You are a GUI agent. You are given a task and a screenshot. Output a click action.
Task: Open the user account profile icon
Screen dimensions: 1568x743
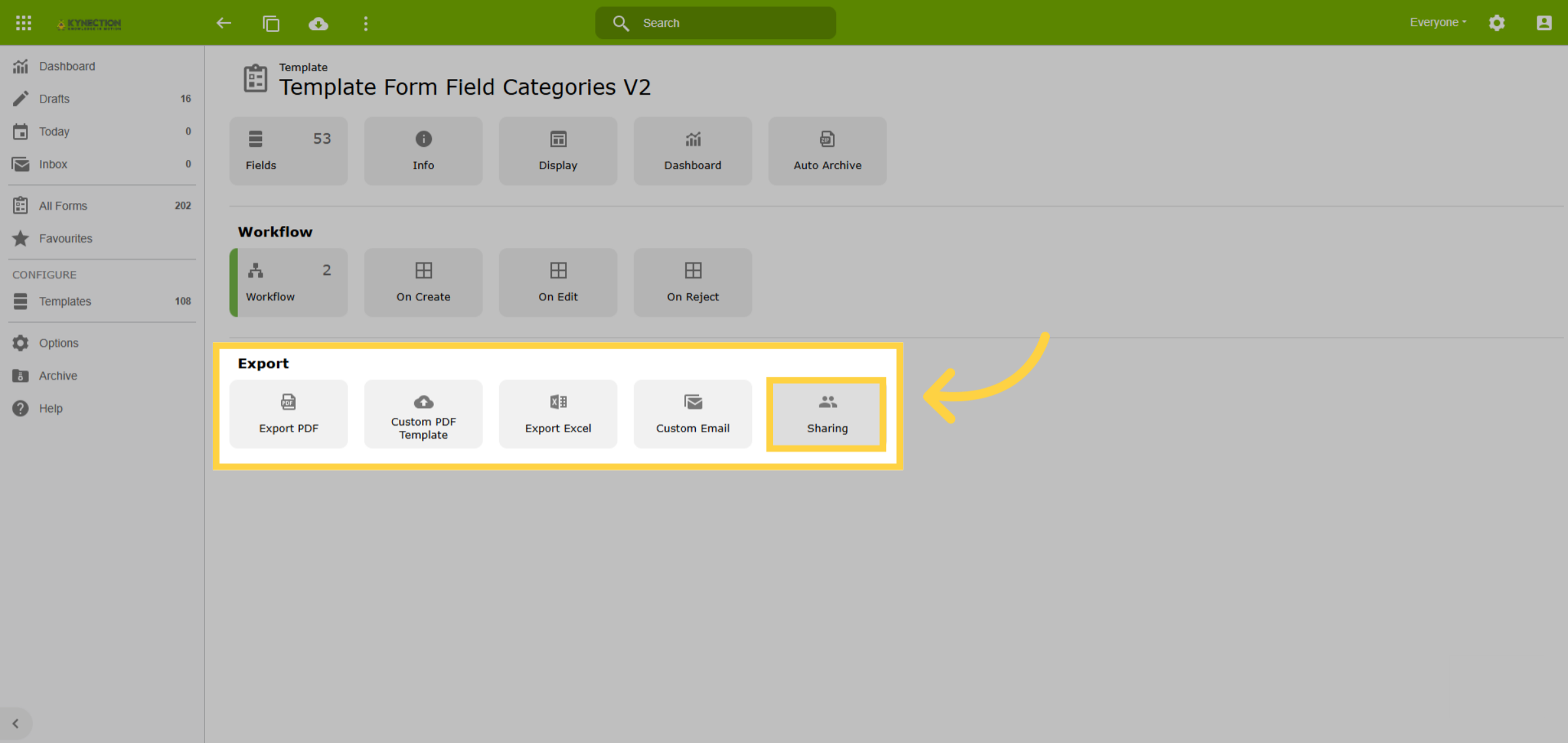(1544, 23)
